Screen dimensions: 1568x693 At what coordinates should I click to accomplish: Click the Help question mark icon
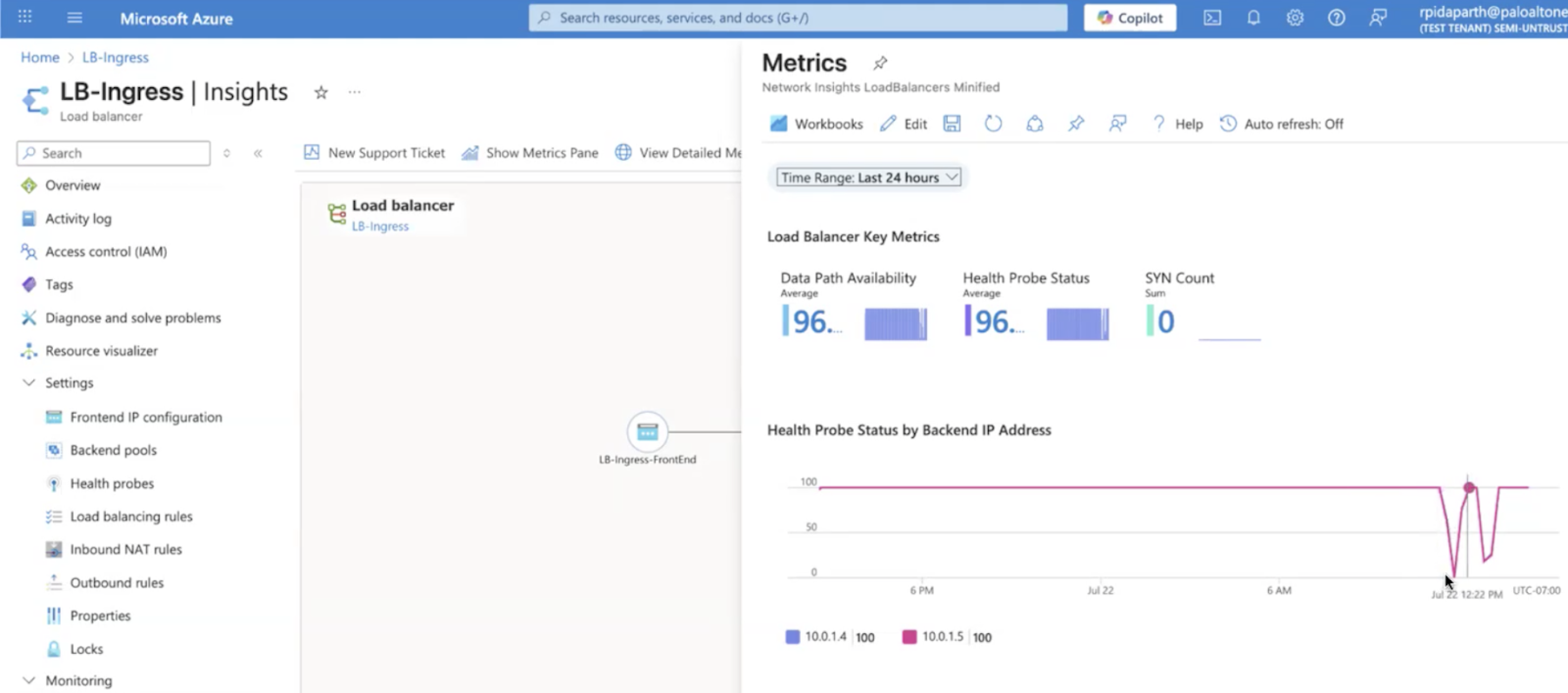coord(1158,124)
